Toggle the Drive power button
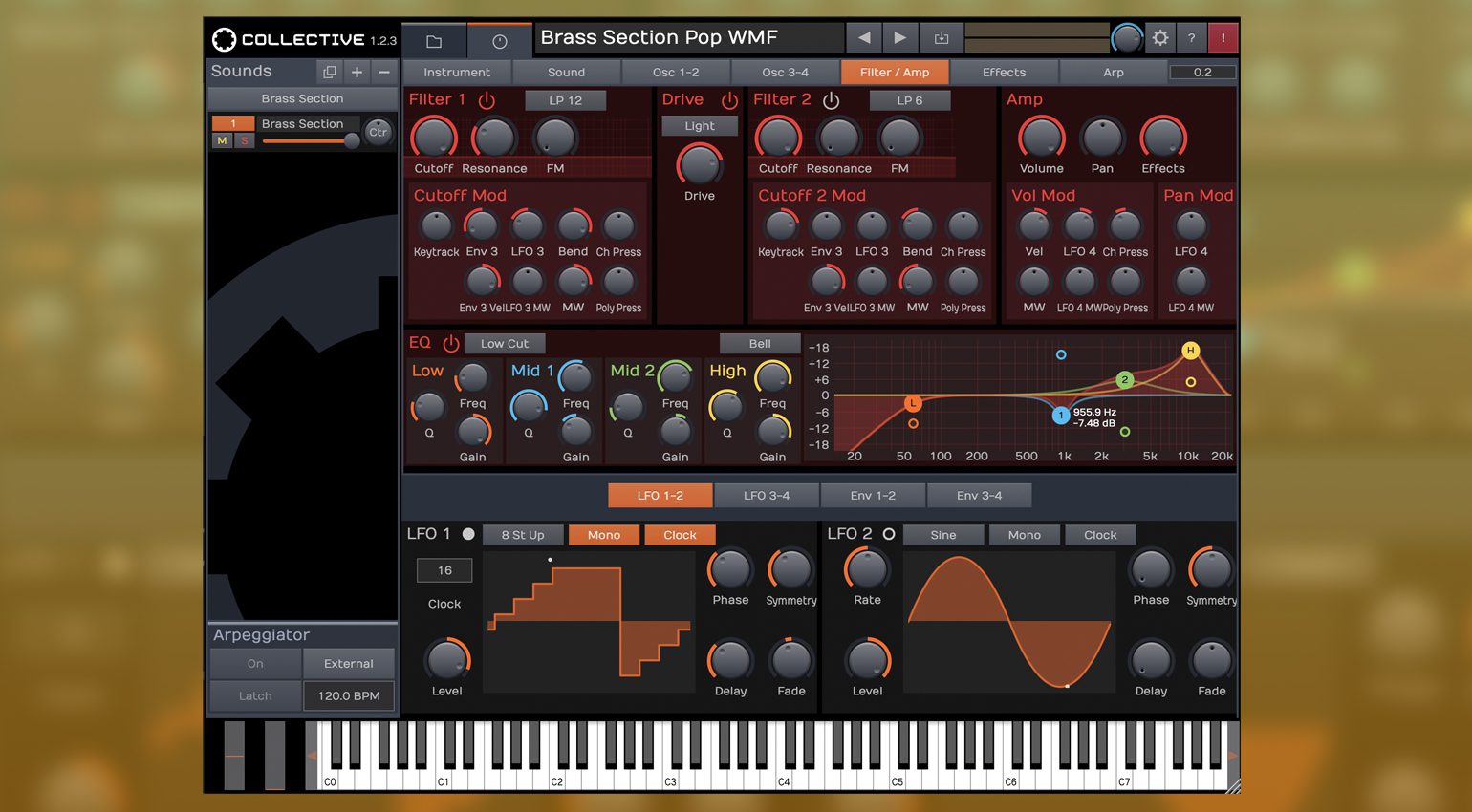Image resolution: width=1472 pixels, height=812 pixels. [729, 100]
